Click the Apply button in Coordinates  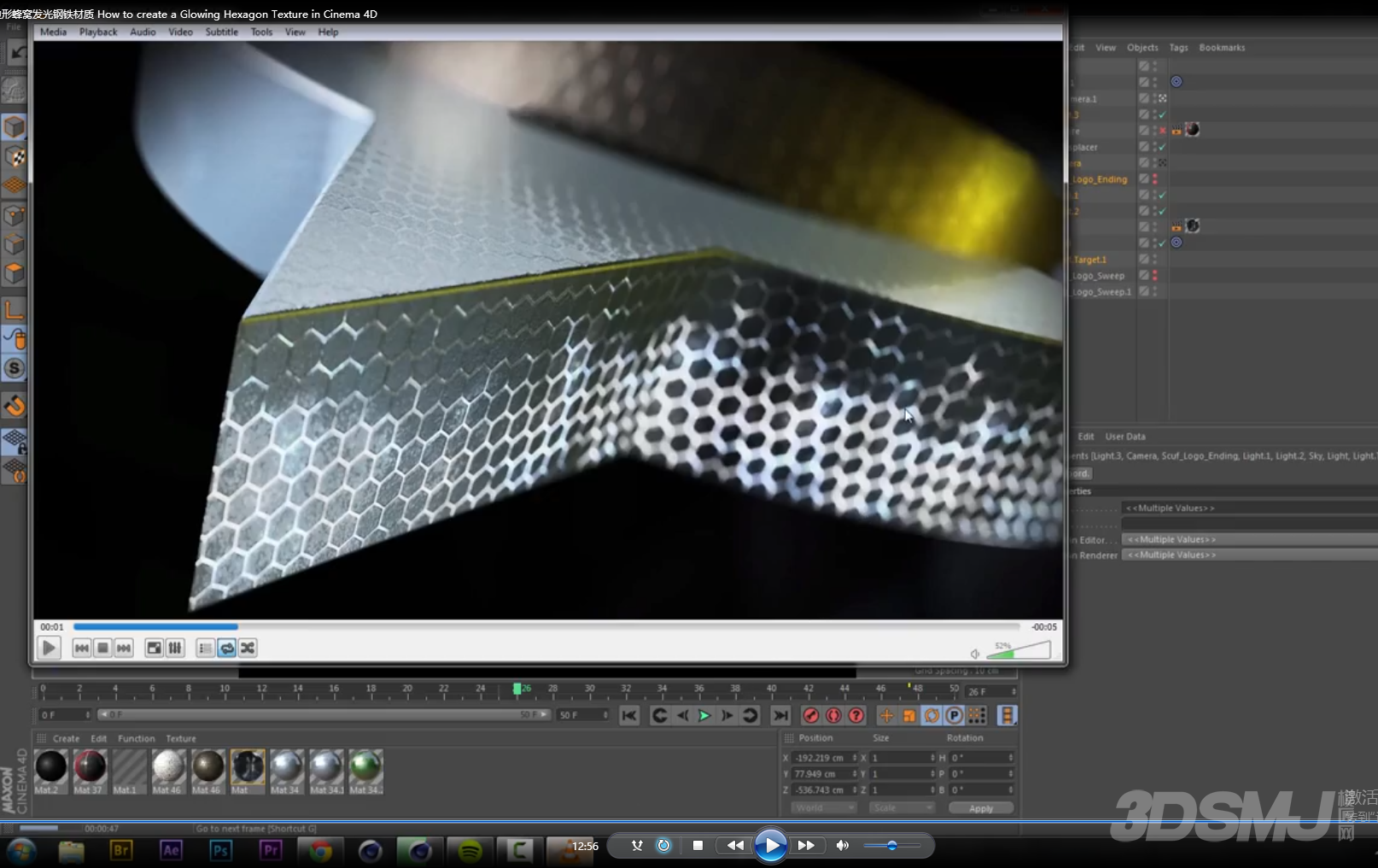[x=981, y=808]
